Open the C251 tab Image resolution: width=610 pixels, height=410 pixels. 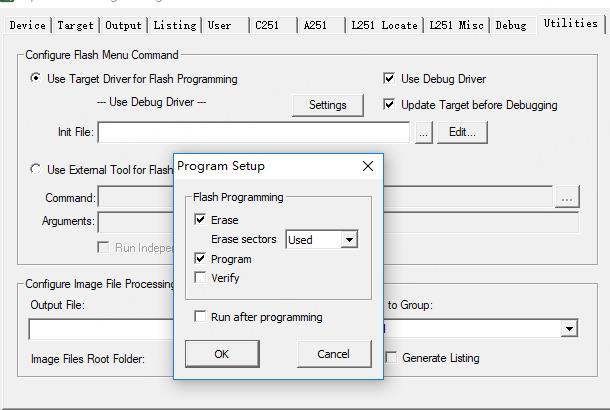[x=267, y=25]
